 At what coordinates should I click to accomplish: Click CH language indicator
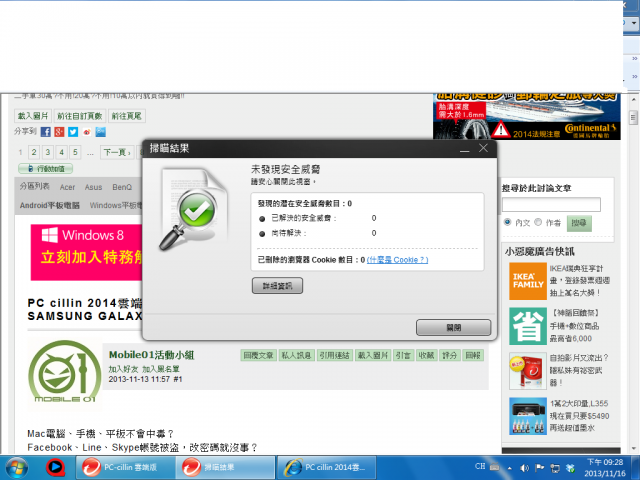tap(480, 466)
